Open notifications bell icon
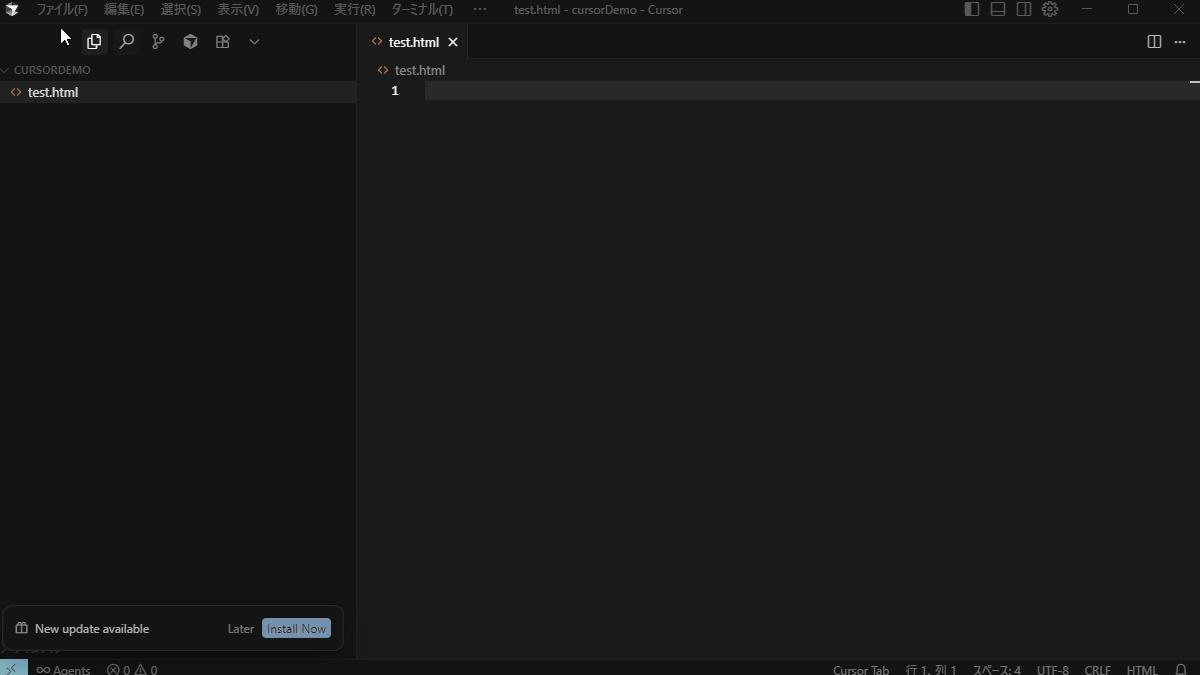Image resolution: width=1200 pixels, height=675 pixels. (x=1181, y=669)
